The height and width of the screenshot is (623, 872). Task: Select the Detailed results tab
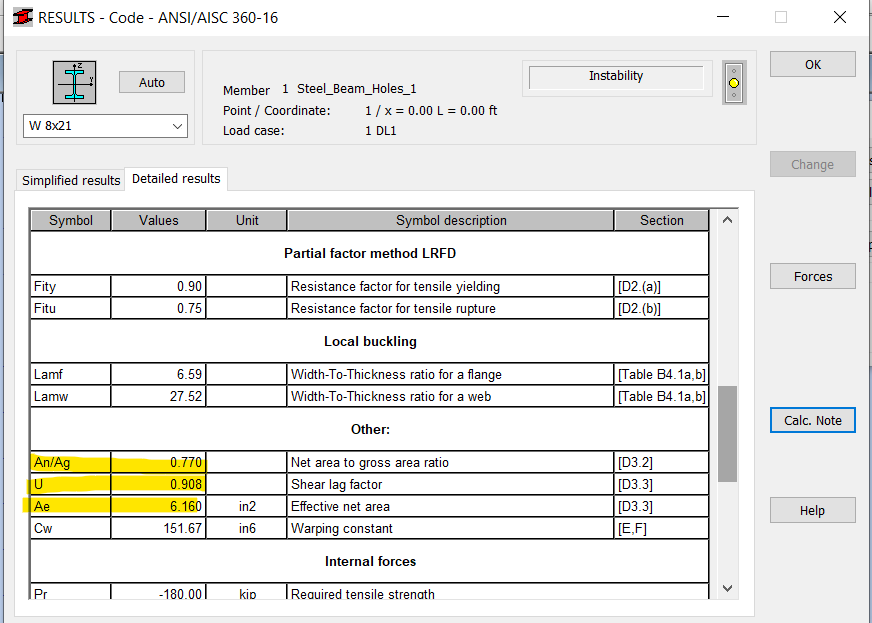pos(176,178)
